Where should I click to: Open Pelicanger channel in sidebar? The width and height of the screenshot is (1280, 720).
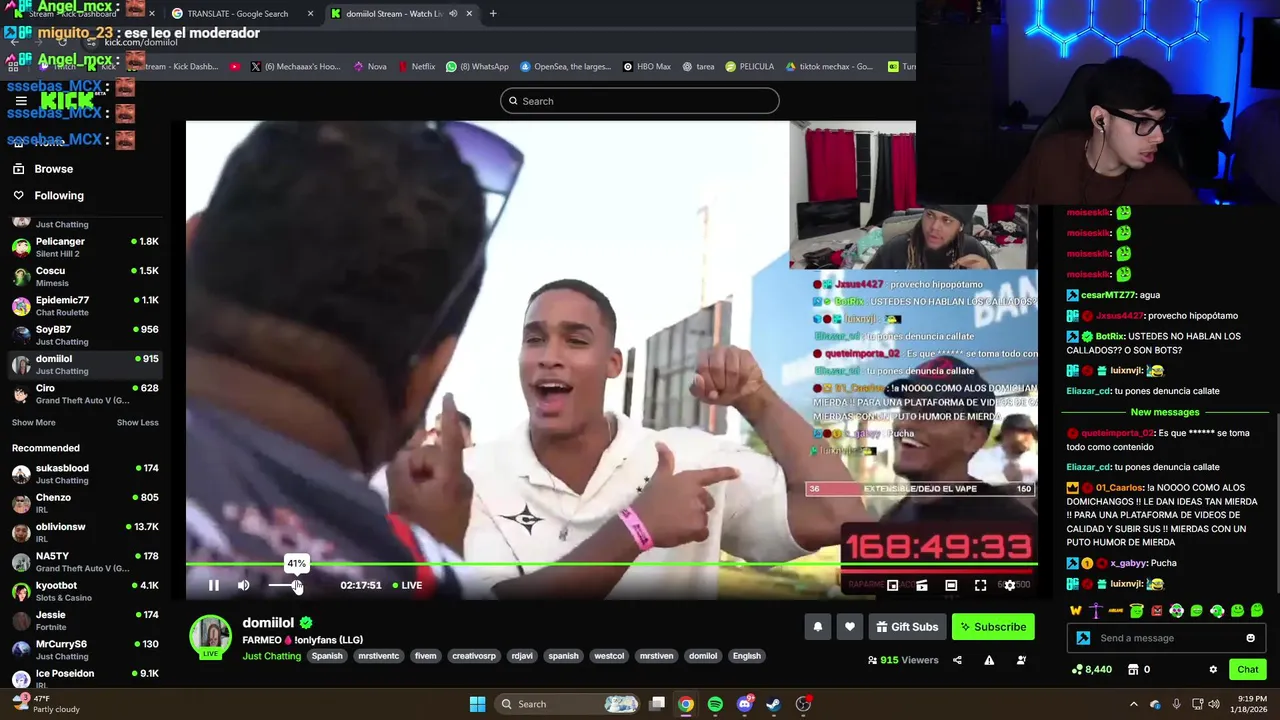pyautogui.click(x=84, y=247)
